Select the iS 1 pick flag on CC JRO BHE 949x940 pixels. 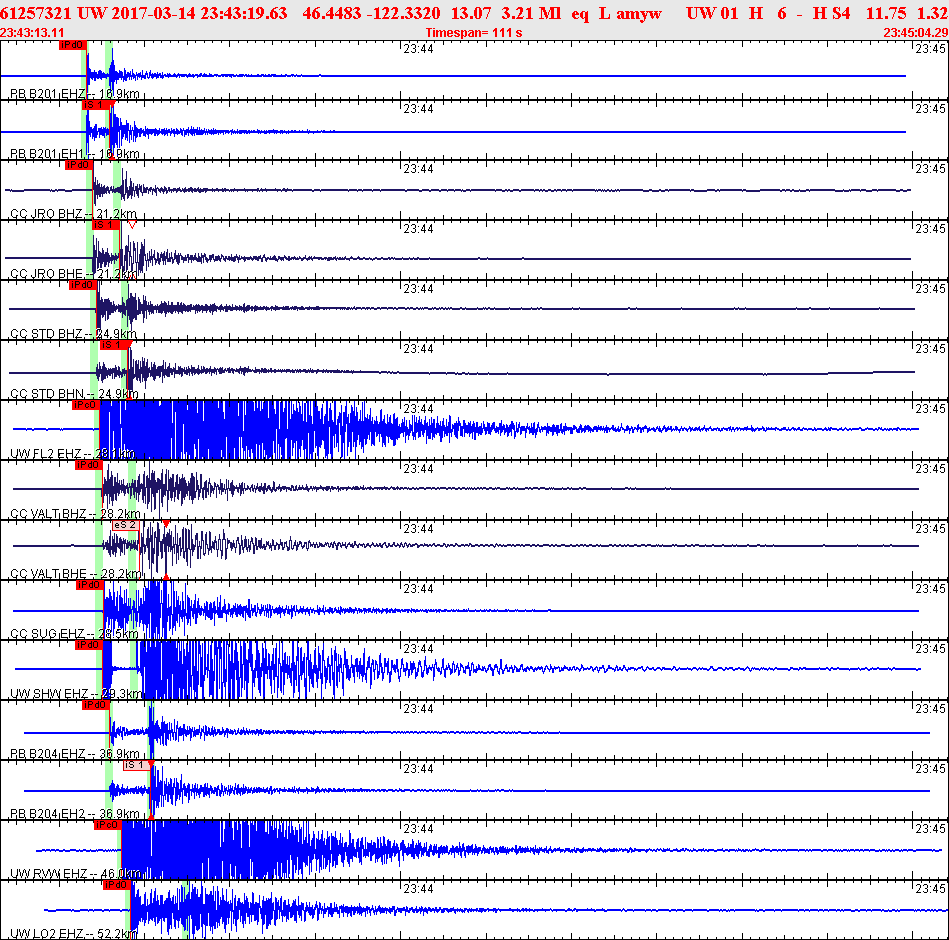click(105, 225)
